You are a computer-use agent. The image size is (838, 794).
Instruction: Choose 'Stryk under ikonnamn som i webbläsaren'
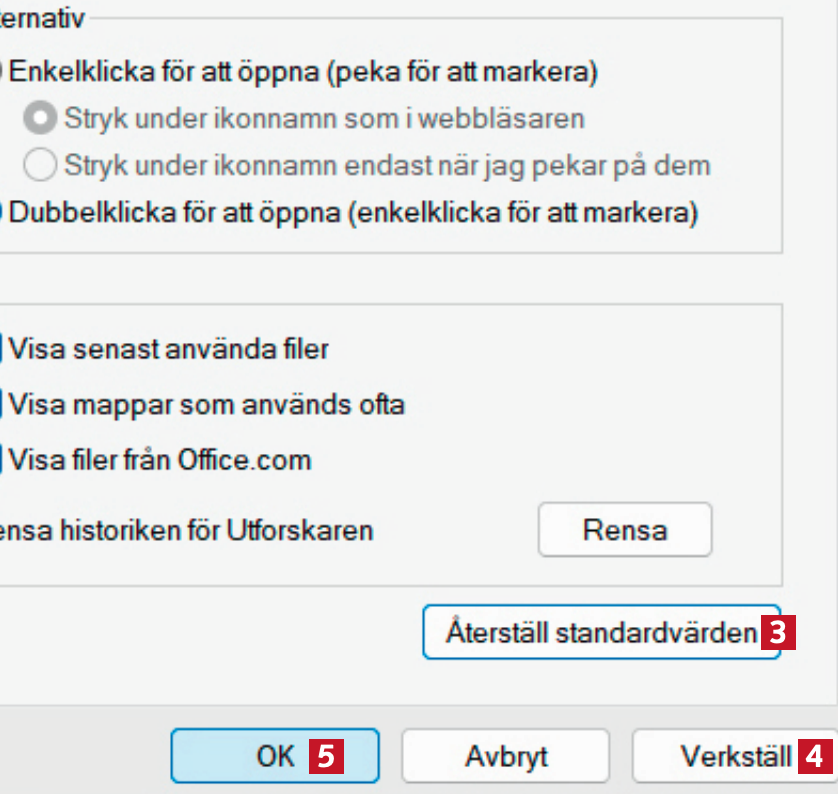pyautogui.click(x=41, y=118)
